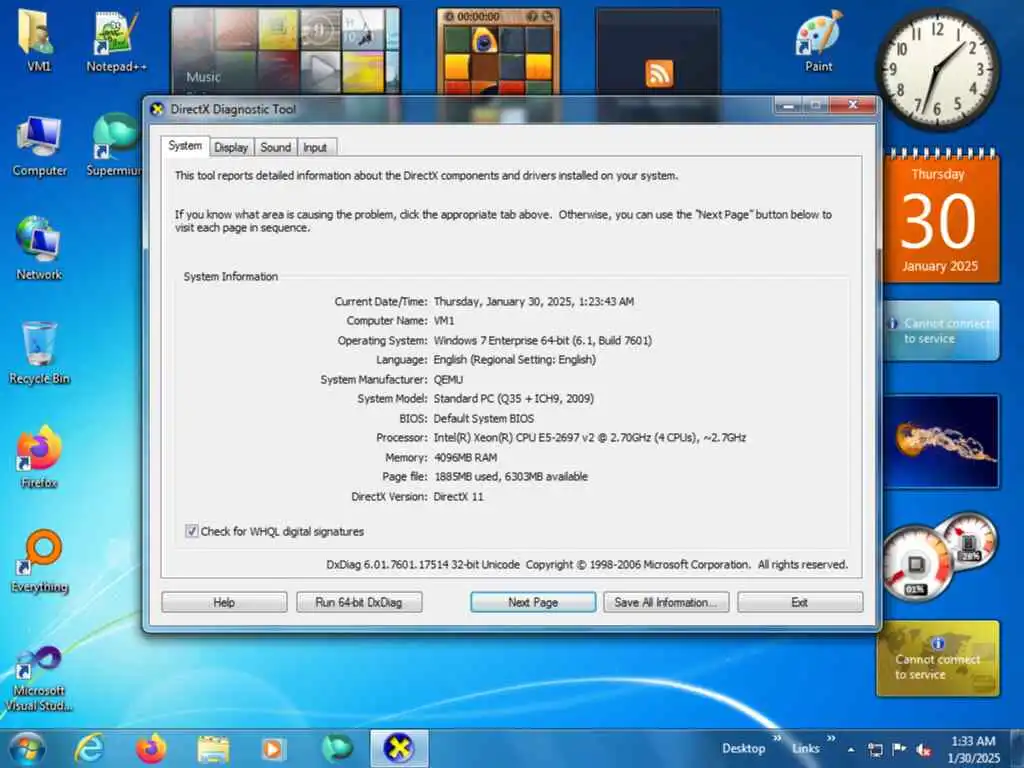Image resolution: width=1024 pixels, height=768 pixels.
Task: Open the Everything search shortcut
Action: 39,560
